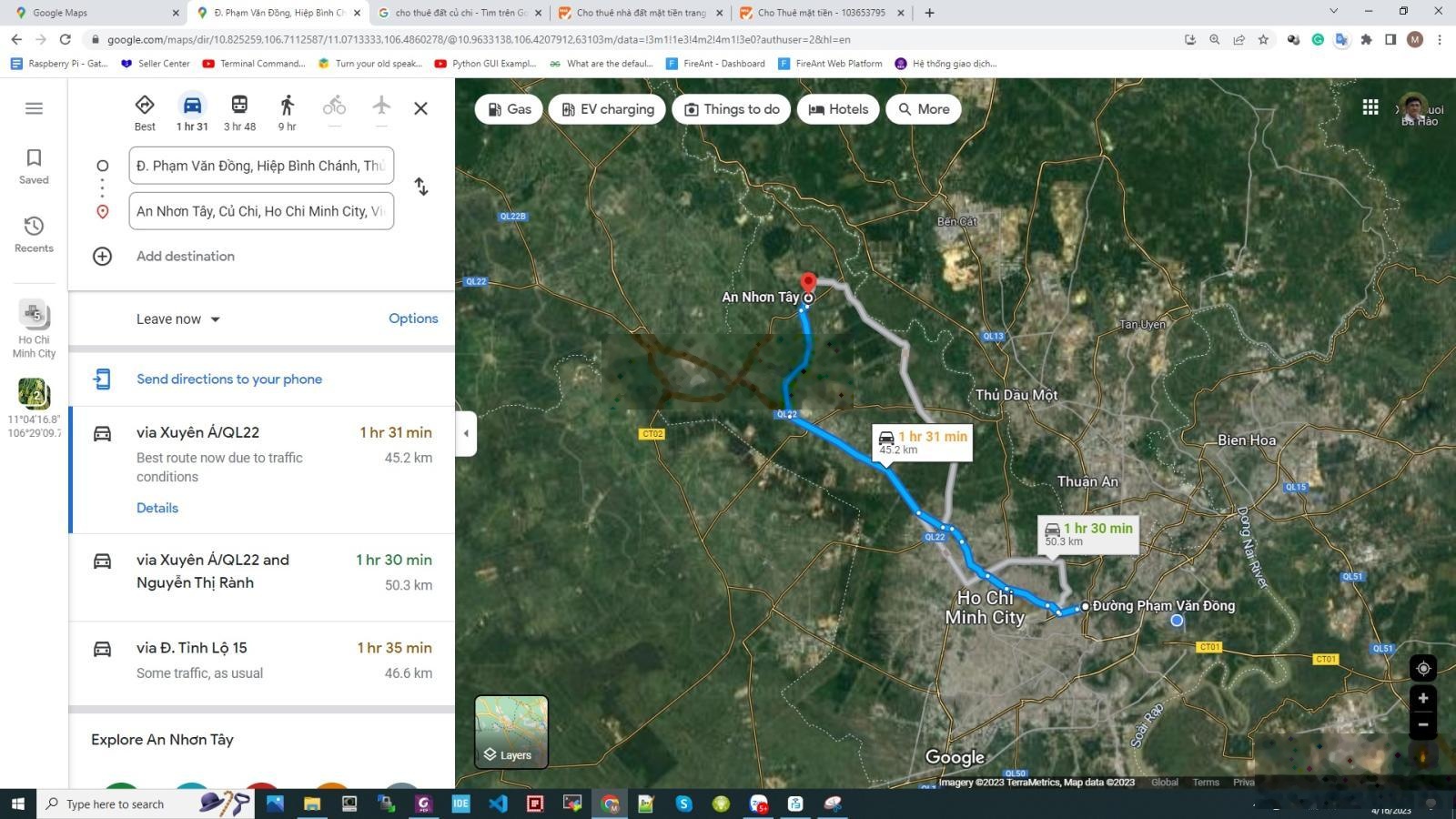Select driving travel mode icon
1456x819 pixels.
tap(192, 106)
